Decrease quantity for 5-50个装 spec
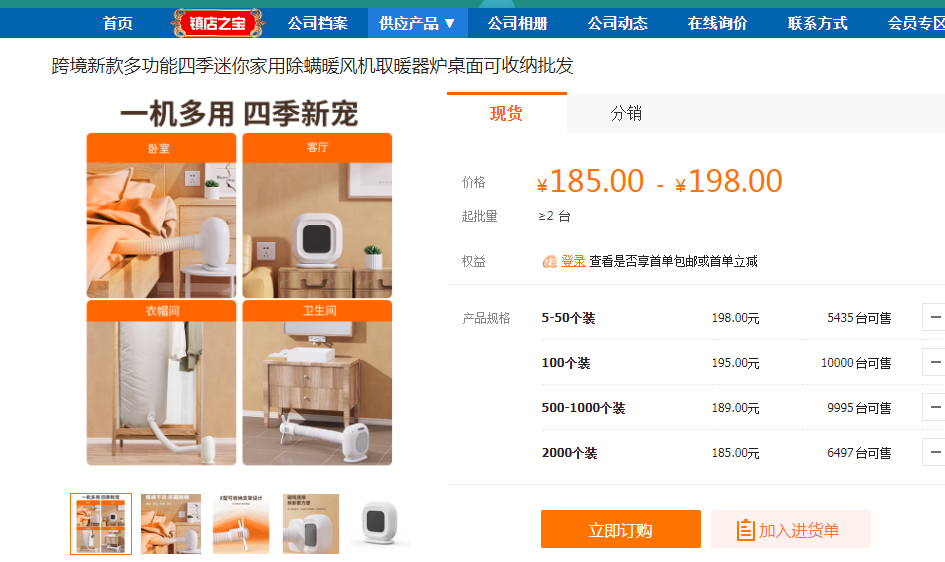 [935, 317]
